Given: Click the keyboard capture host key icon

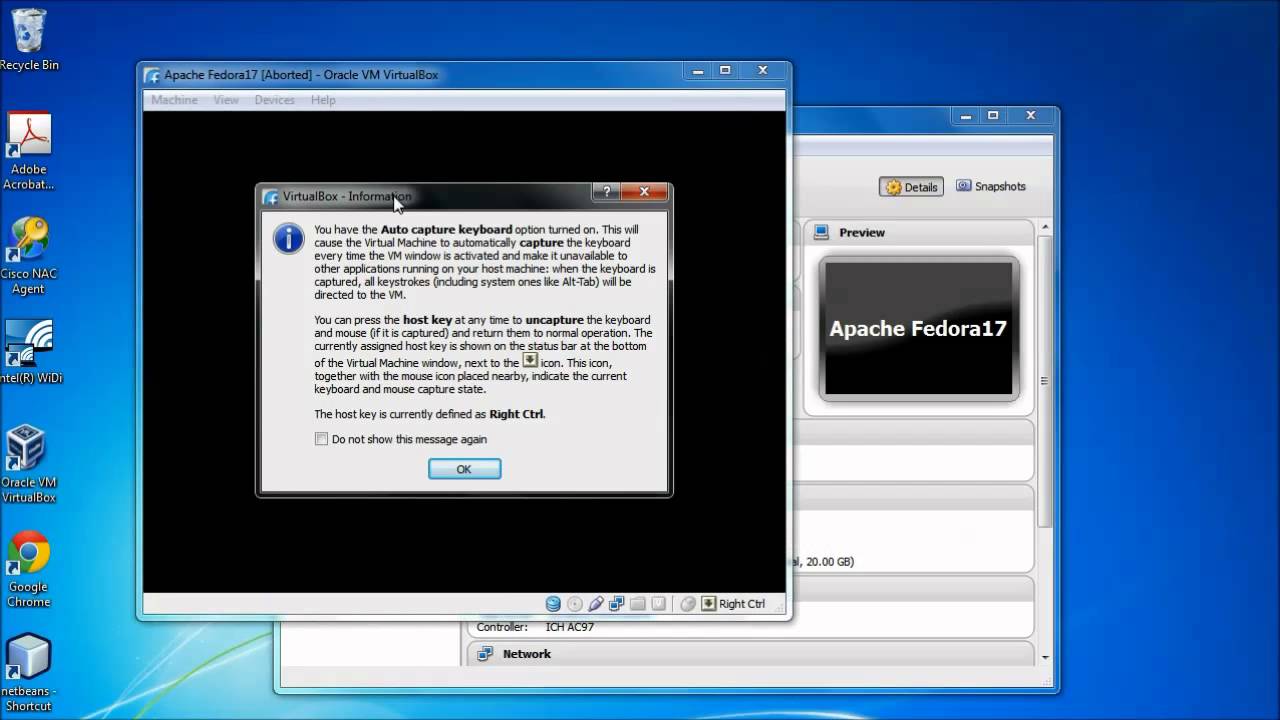Looking at the screenshot, I should pos(708,604).
